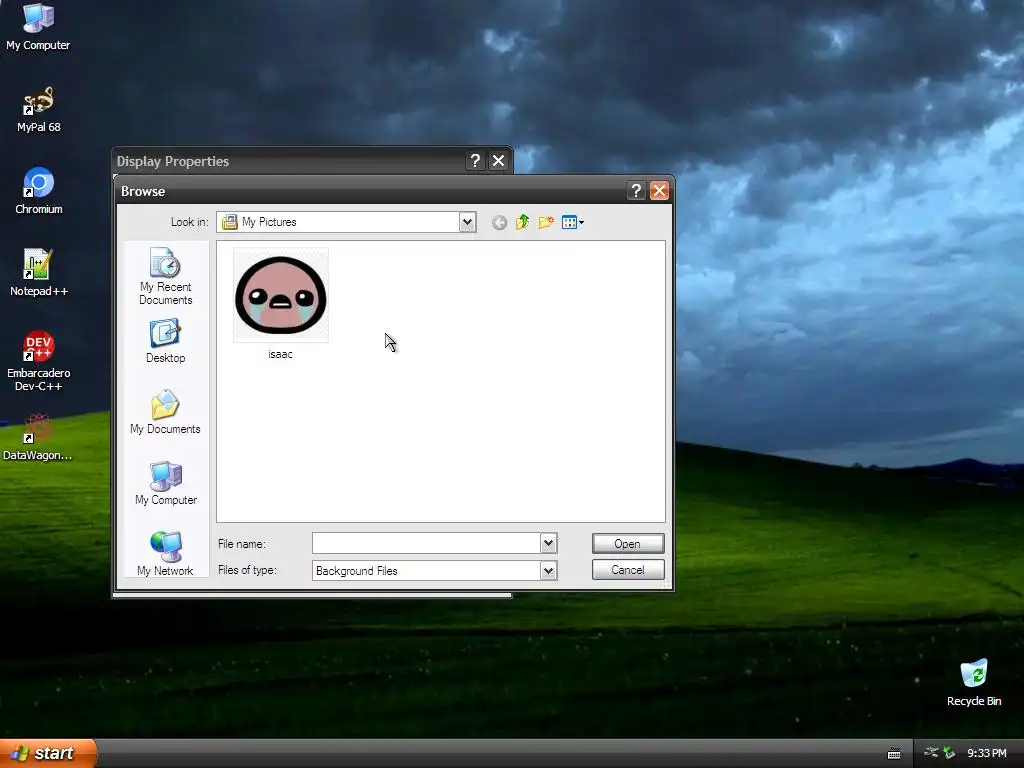Open the Start menu
This screenshot has width=1024, height=768.
tap(48, 753)
